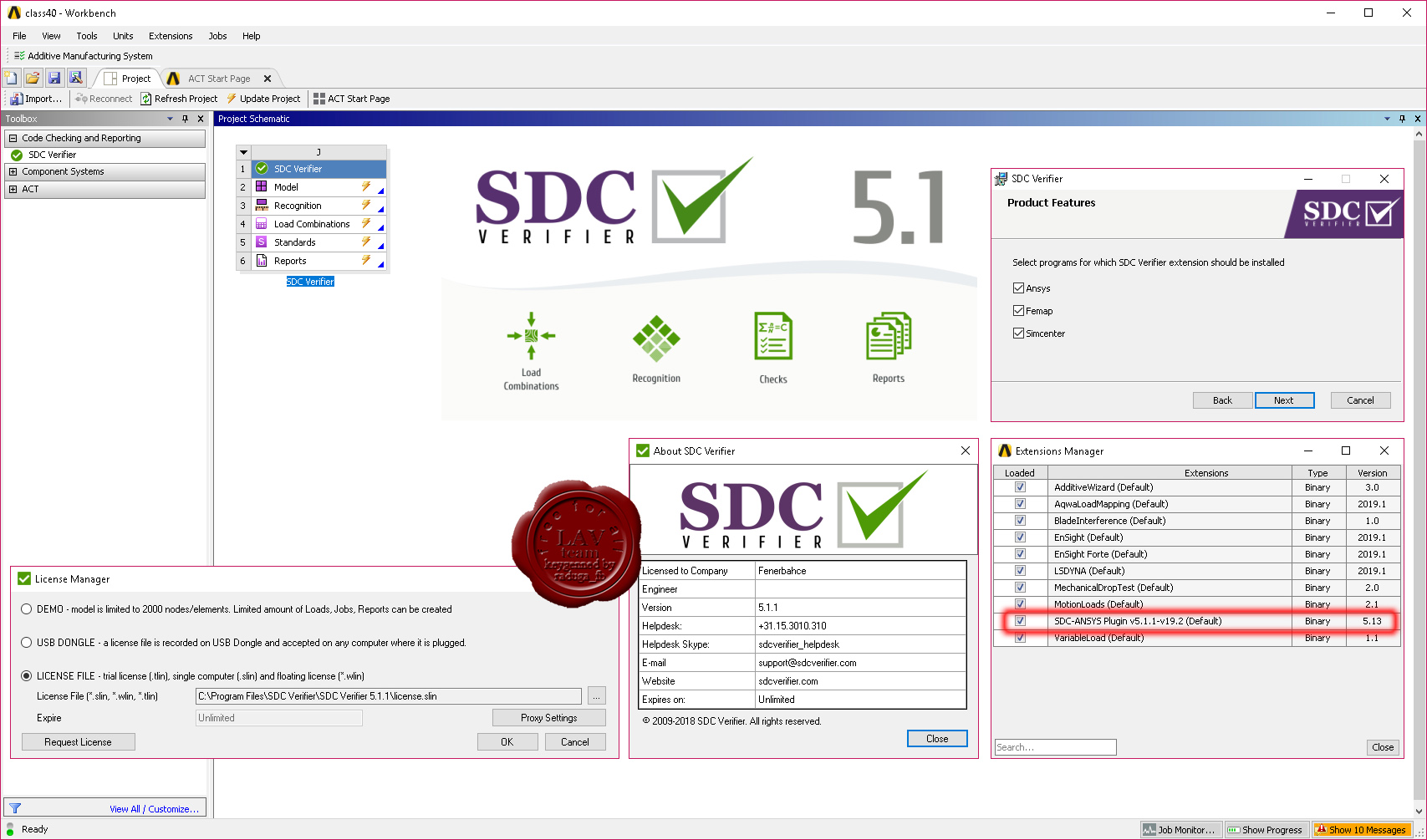The width and height of the screenshot is (1427, 840).
Task: Click the Save As toolbar icon
Action: point(76,78)
